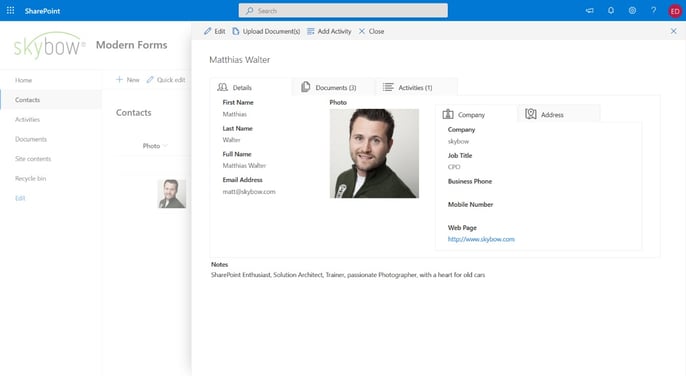This screenshot has width=686, height=376.
Task: Open the settings gear in header
Action: [632, 11]
